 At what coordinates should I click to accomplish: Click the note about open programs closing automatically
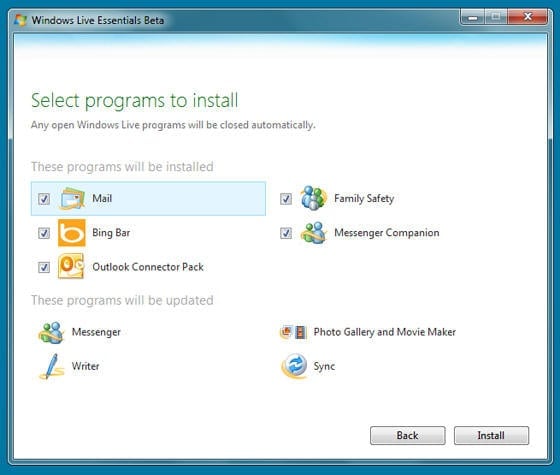[173, 125]
